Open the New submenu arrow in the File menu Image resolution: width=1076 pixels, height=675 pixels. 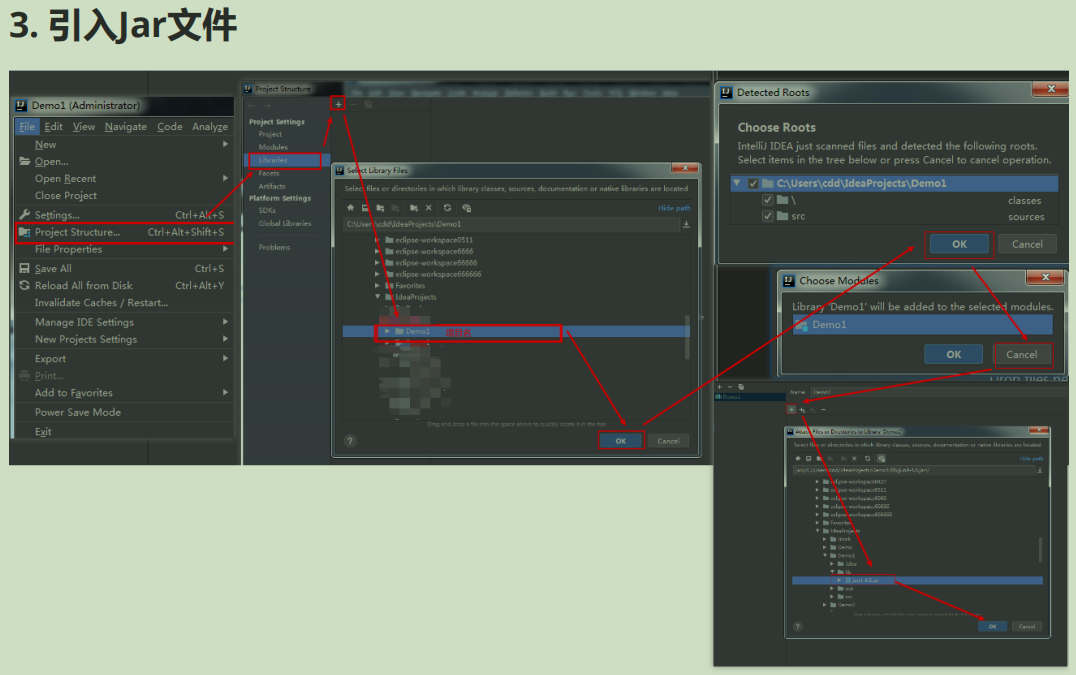point(225,144)
